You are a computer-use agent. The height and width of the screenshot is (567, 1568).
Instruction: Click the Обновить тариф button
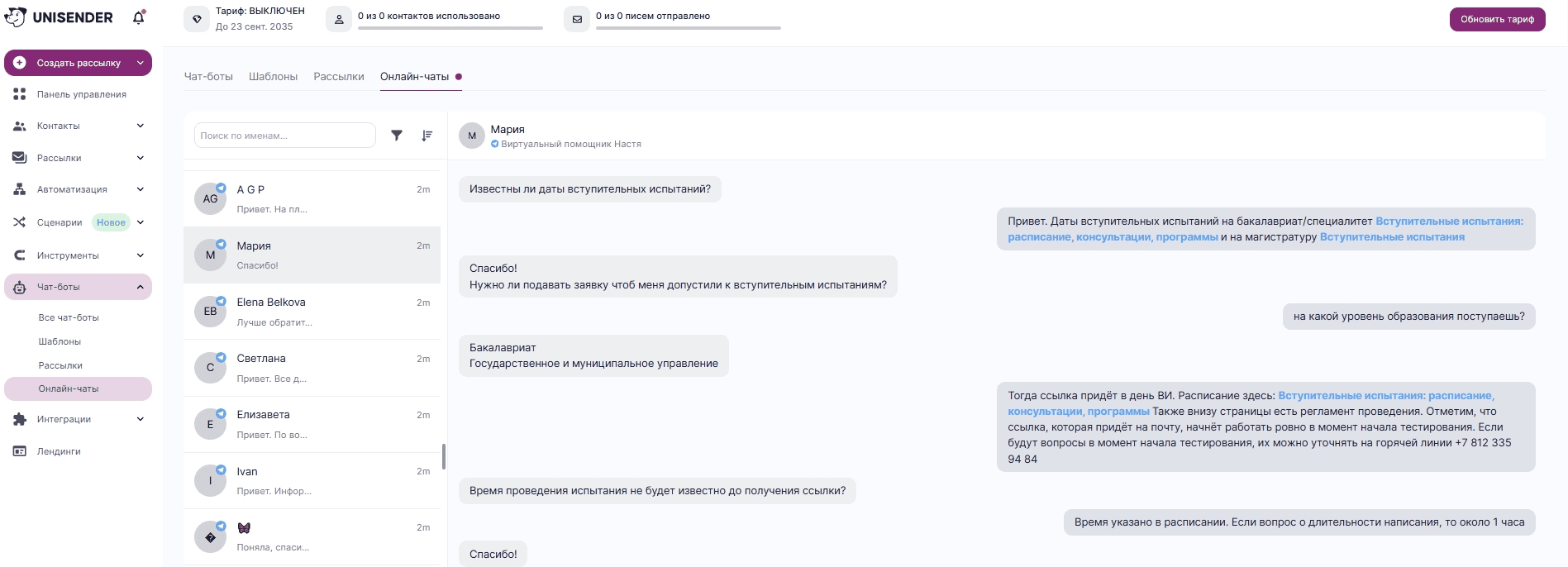click(1497, 19)
